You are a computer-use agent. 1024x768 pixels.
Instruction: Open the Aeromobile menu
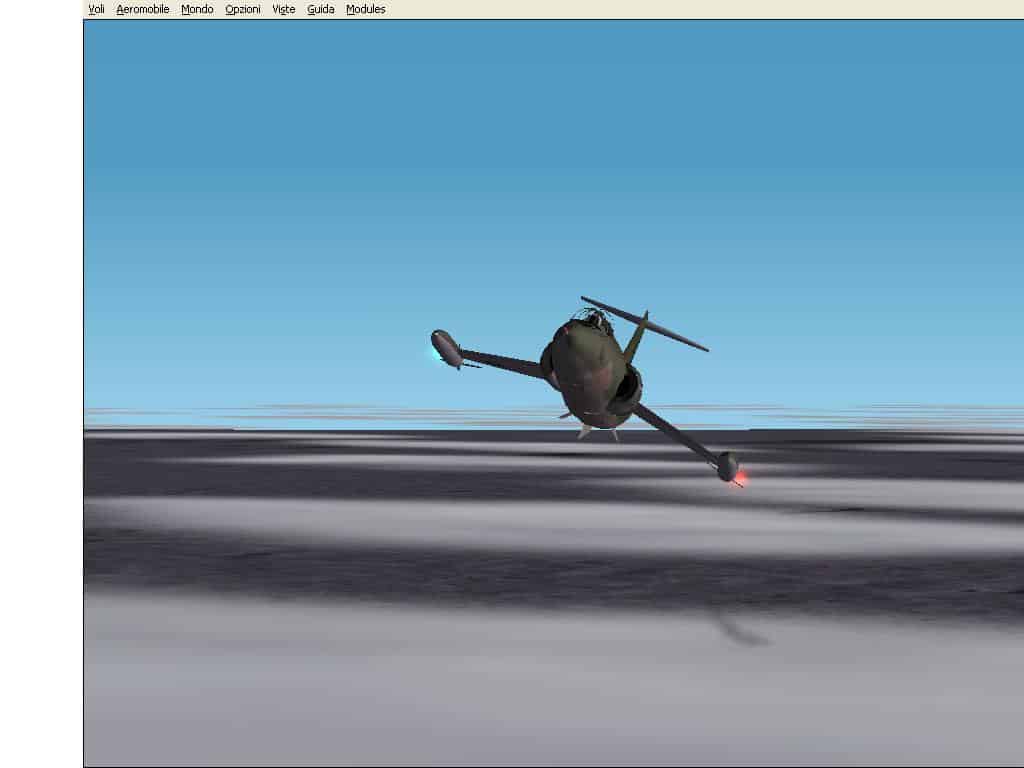click(x=142, y=9)
